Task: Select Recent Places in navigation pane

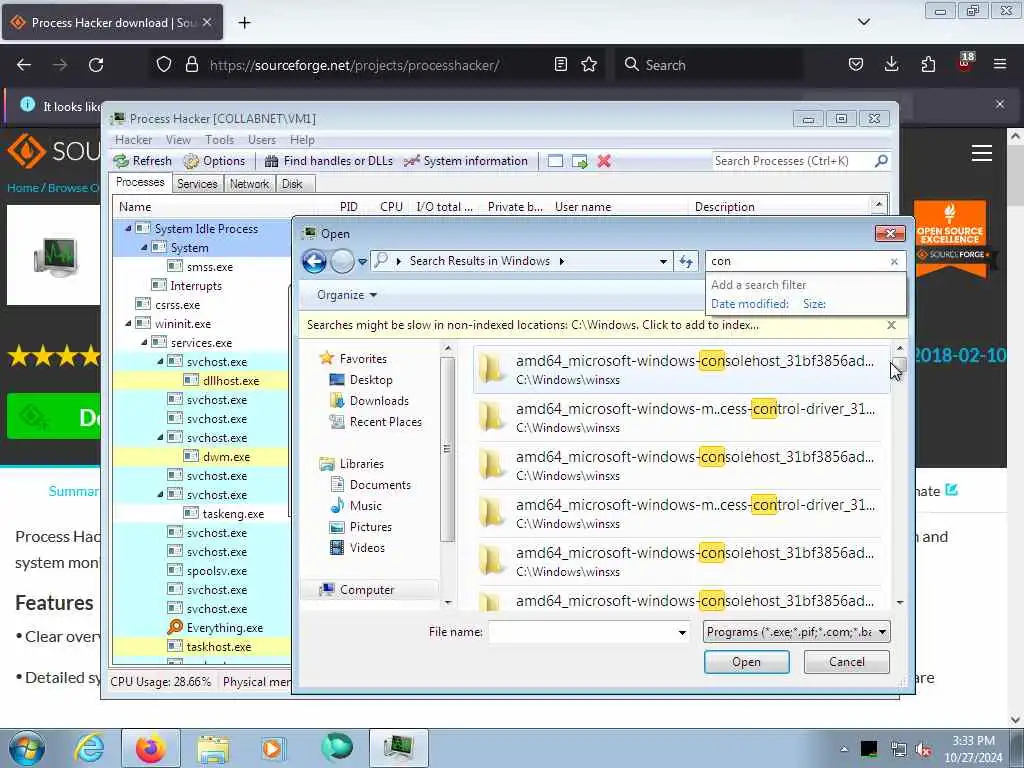Action: (385, 422)
